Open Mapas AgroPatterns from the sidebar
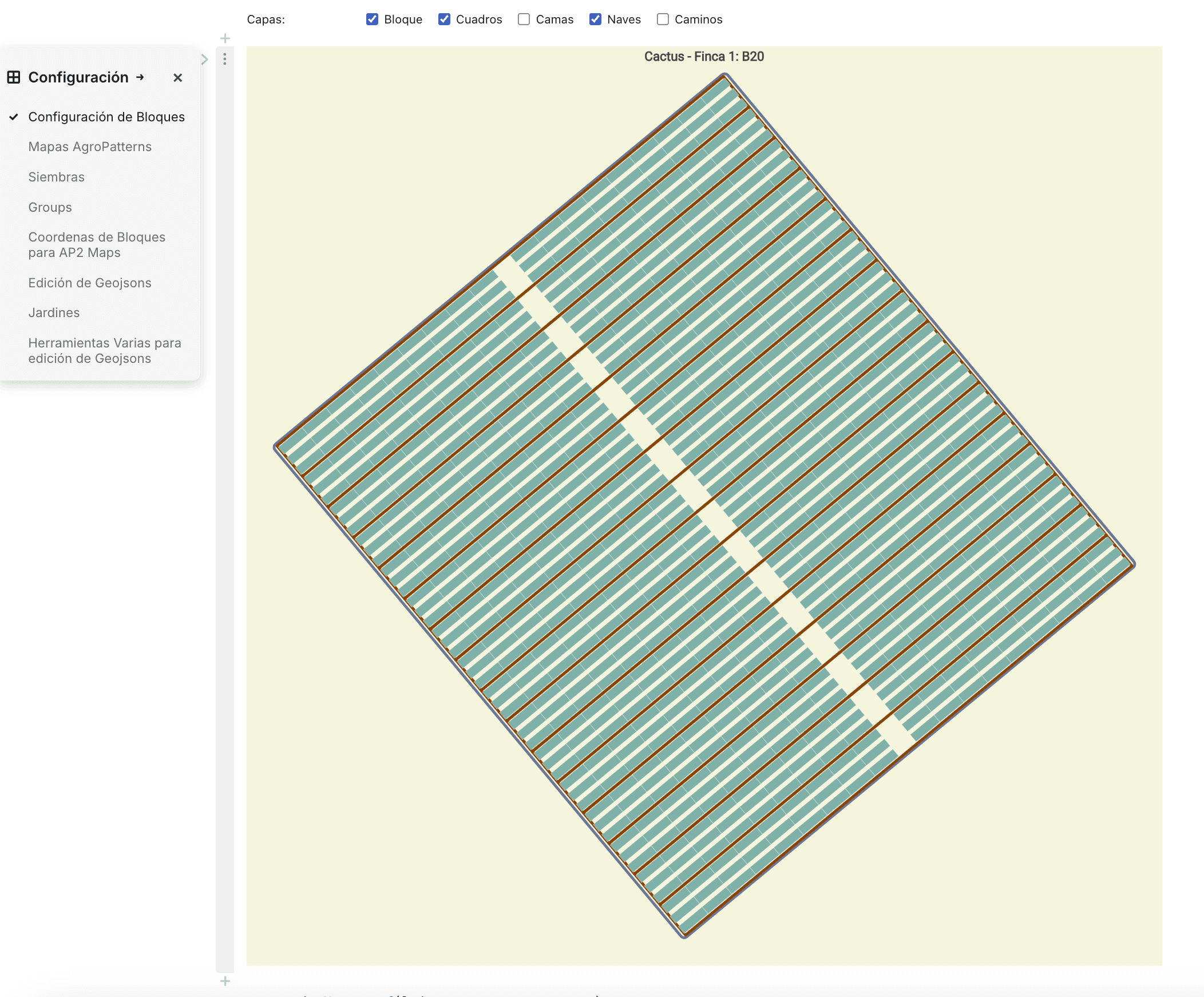The image size is (1204, 997). click(x=89, y=147)
